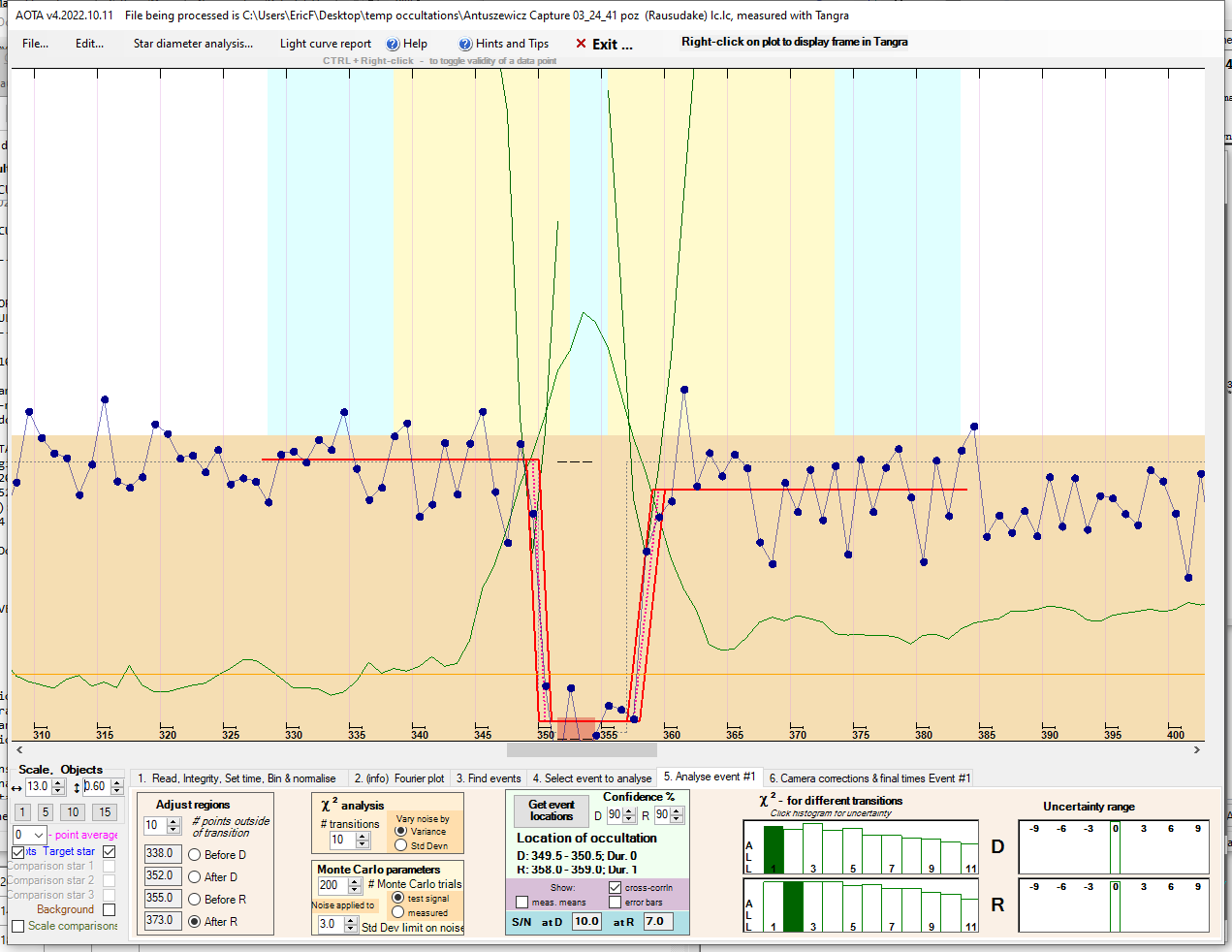This screenshot has height=952, width=1232.
Task: Adjust the # transitions spinner
Action: click(363, 841)
